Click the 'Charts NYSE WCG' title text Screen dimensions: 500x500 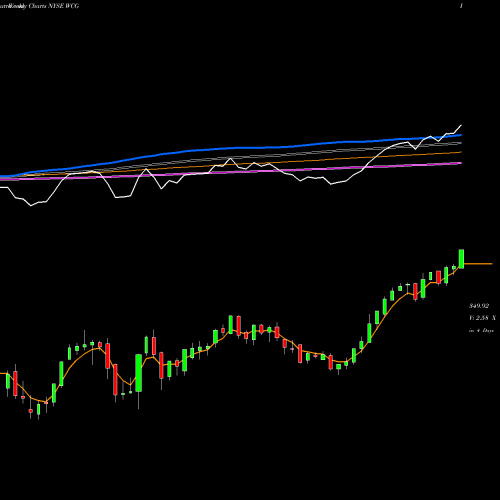tap(54, 6)
